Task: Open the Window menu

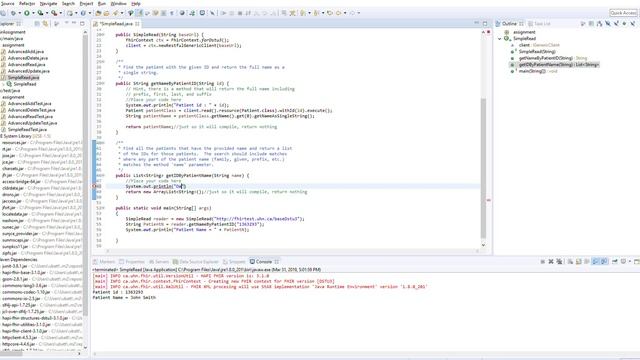Action: [119, 4]
